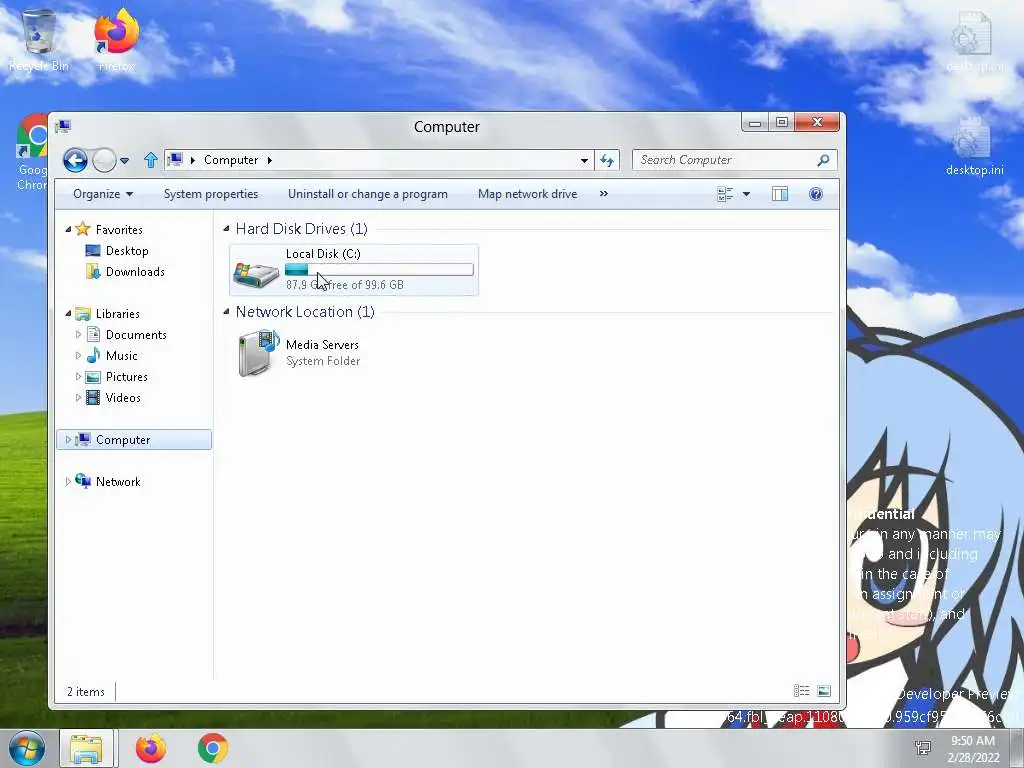
Task: Show more toolbar commands chevron
Action: [x=603, y=194]
